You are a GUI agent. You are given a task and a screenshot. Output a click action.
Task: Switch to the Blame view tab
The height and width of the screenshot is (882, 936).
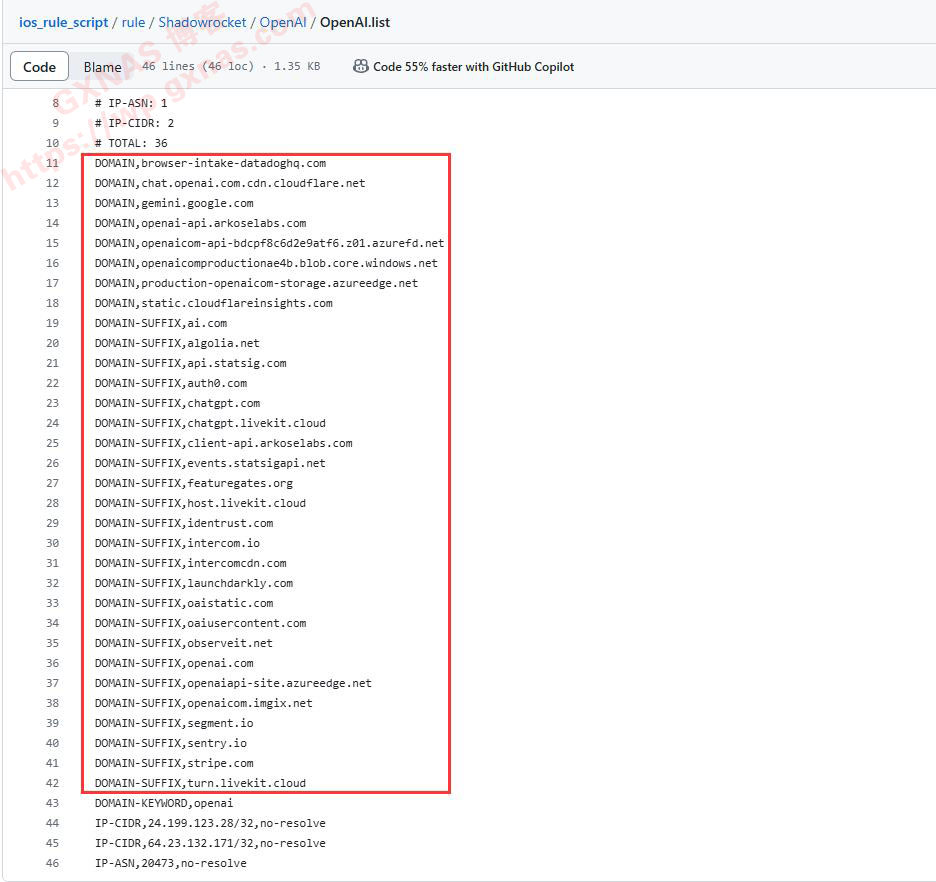click(x=102, y=67)
